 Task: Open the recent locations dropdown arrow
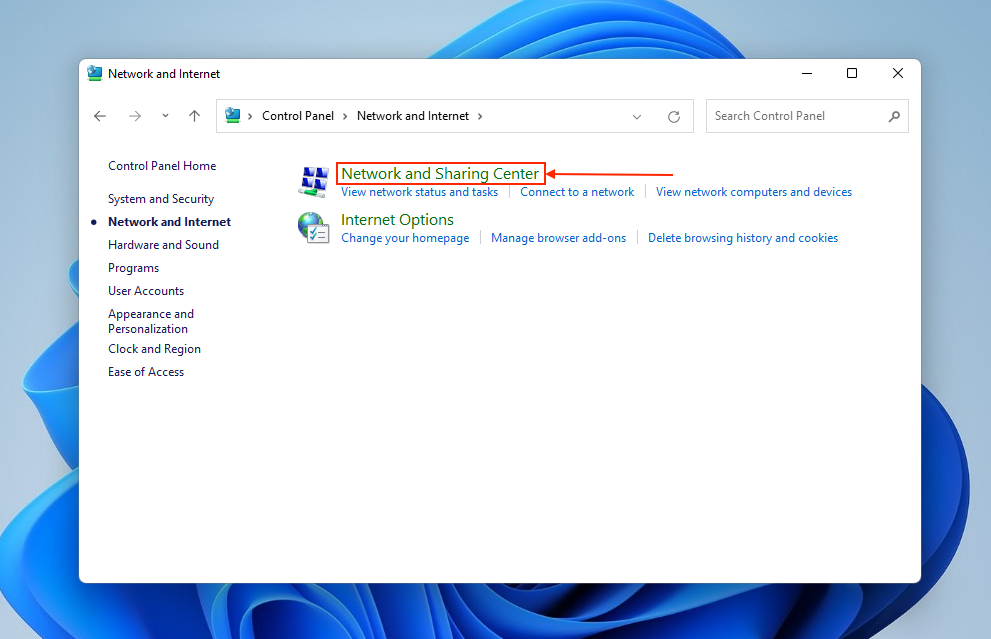click(164, 116)
